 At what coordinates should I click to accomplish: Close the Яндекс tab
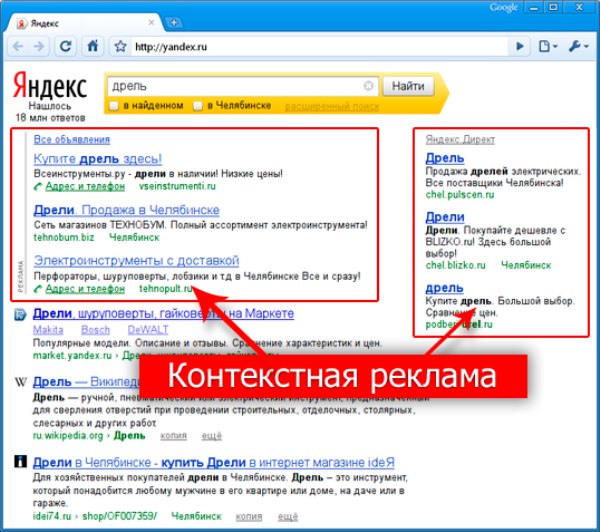pos(151,23)
